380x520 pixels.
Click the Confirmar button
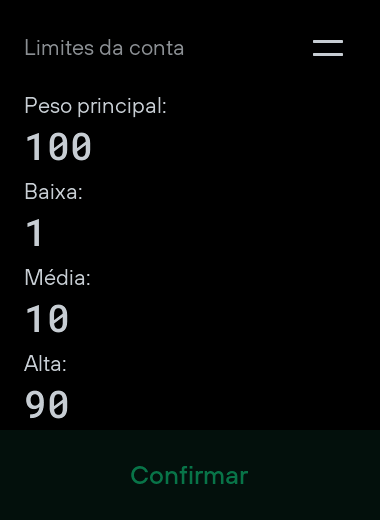[x=190, y=475]
